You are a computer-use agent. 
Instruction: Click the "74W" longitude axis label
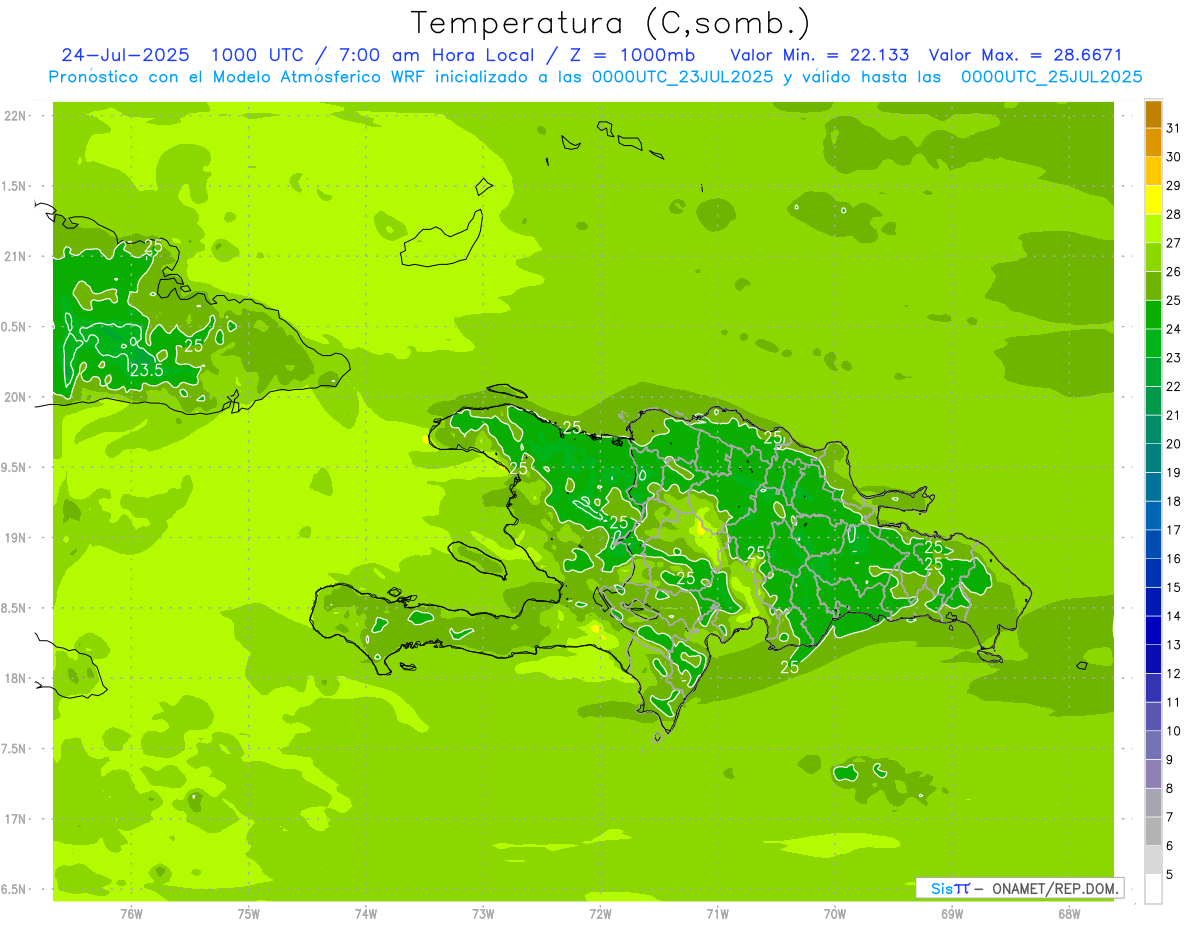tap(365, 914)
